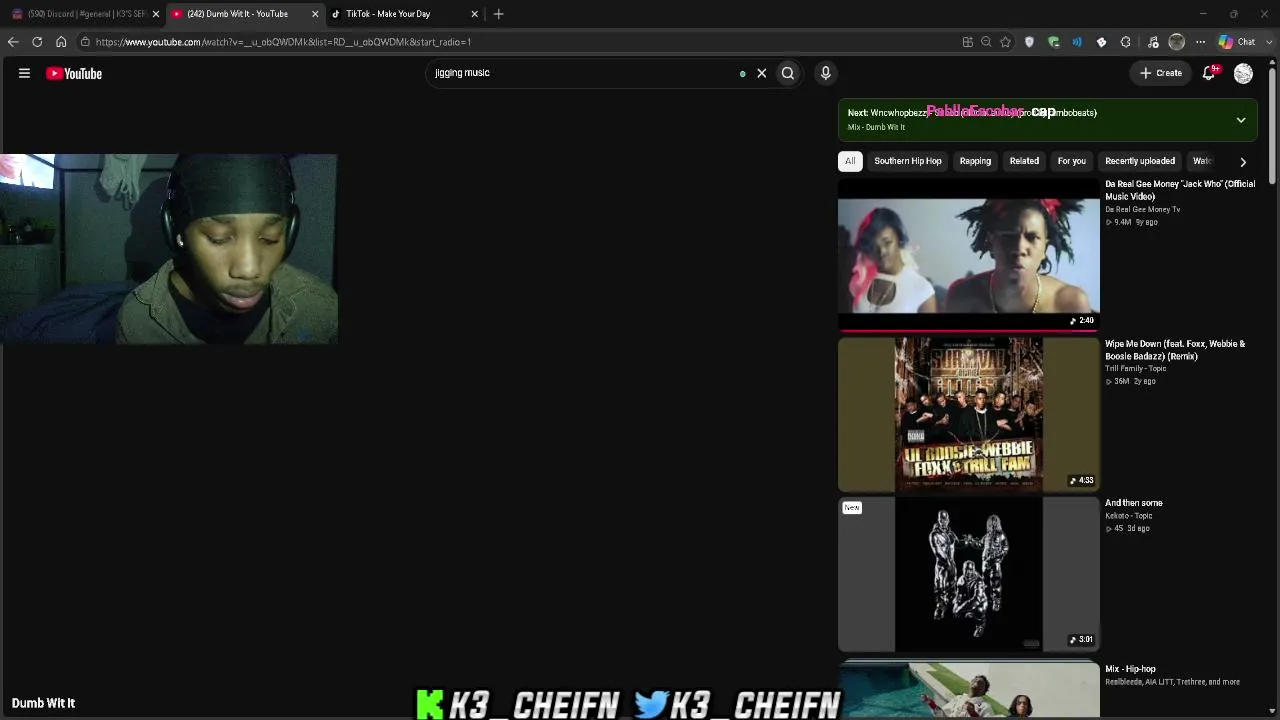Open Da Real Gee Money Jack Who title
The width and height of the screenshot is (1280, 720).
point(1180,190)
